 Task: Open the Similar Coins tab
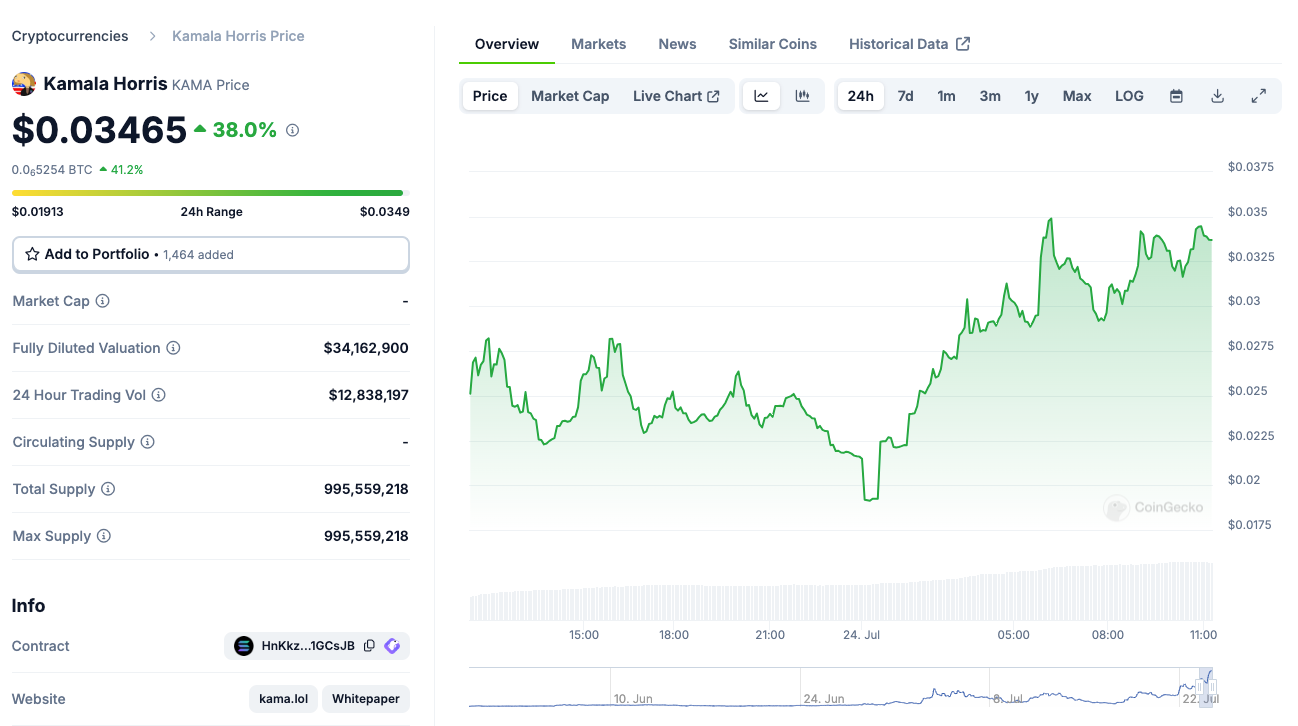tap(772, 44)
